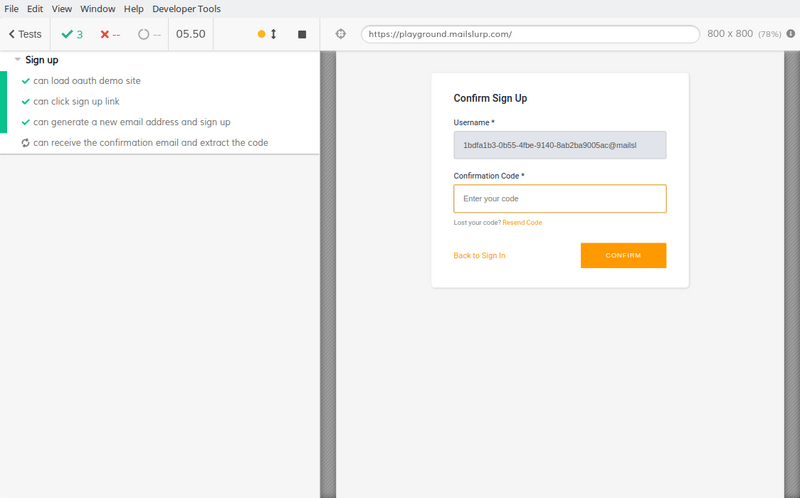Open the View menu
The image size is (800, 498).
[x=62, y=9]
